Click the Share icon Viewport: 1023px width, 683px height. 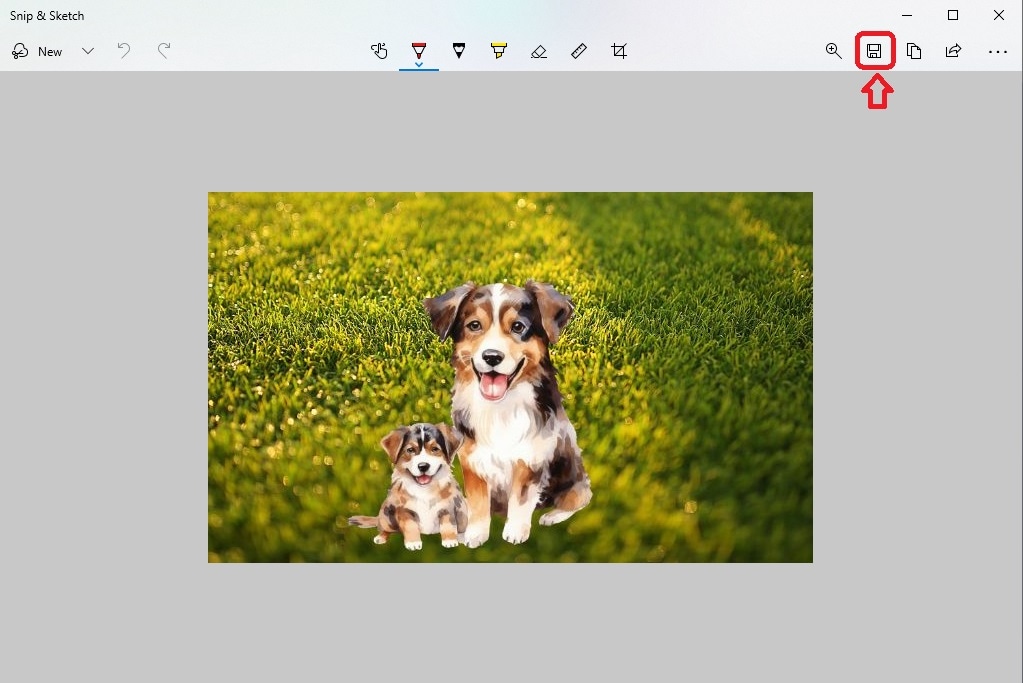click(x=953, y=50)
